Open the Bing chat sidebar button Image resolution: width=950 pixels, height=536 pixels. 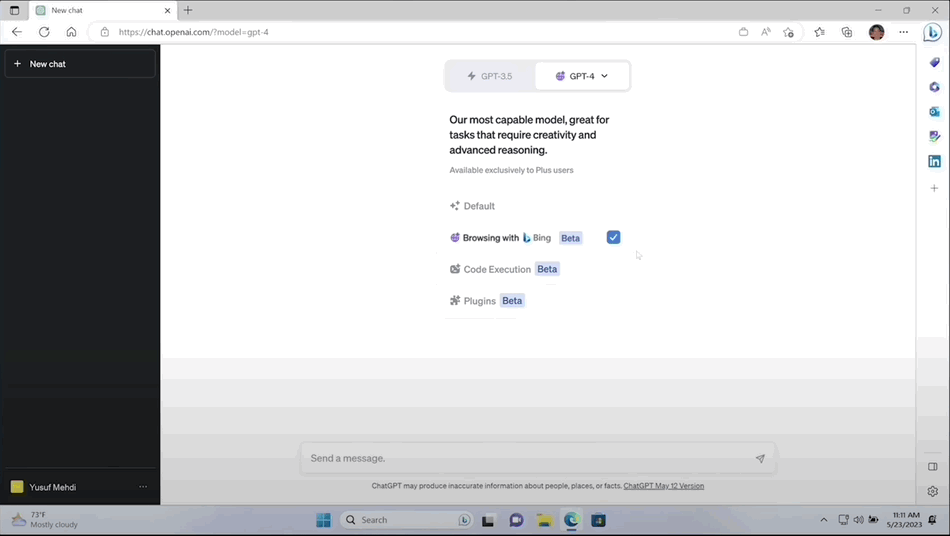pos(932,32)
